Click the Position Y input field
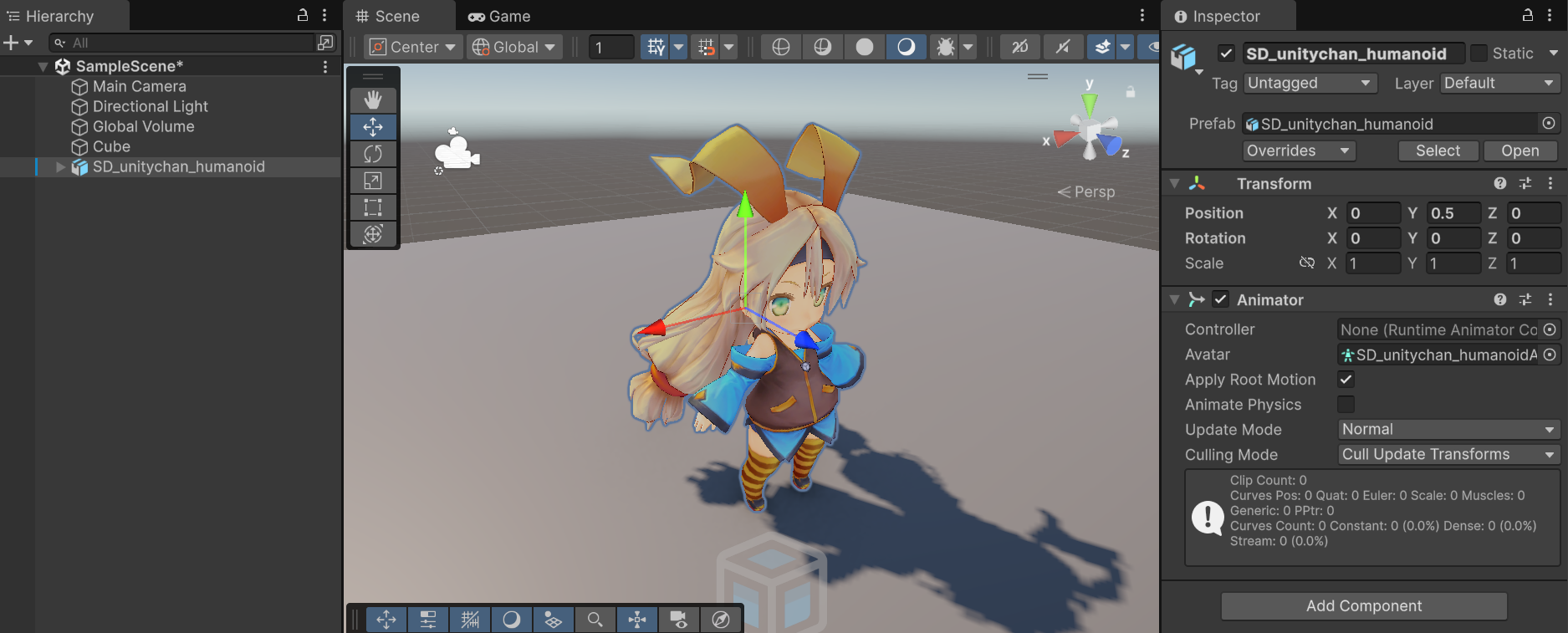The image size is (1568, 633). [1453, 213]
